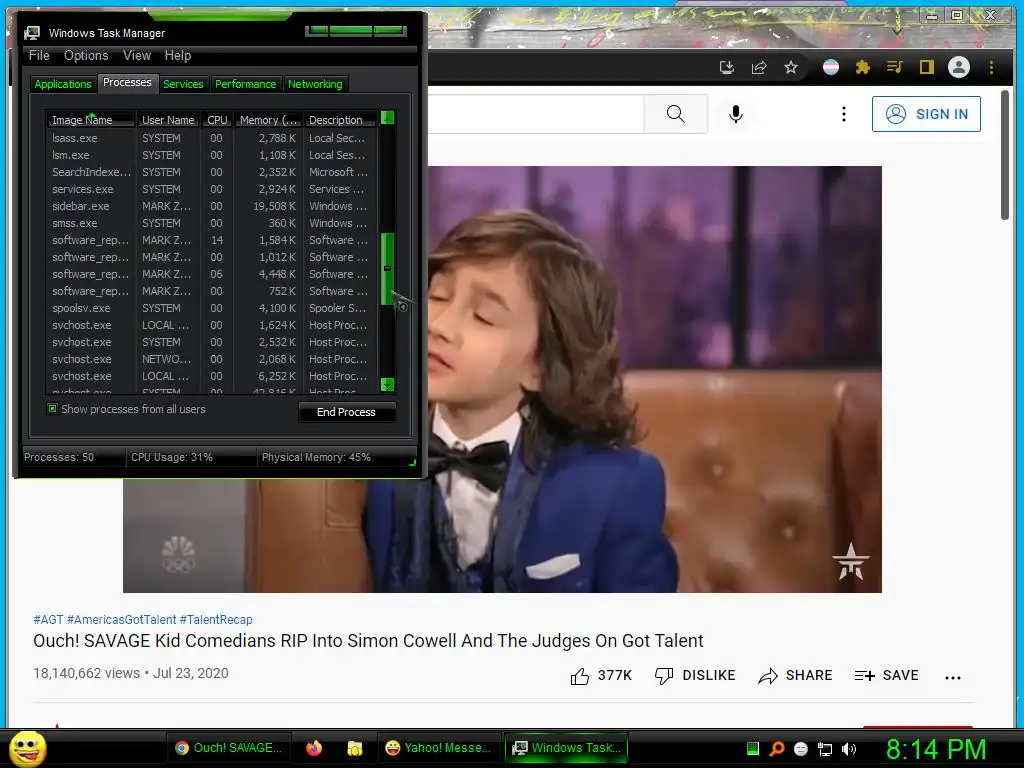Screen dimensions: 1024x768
Task: Switch to the Services tab
Action: click(183, 84)
